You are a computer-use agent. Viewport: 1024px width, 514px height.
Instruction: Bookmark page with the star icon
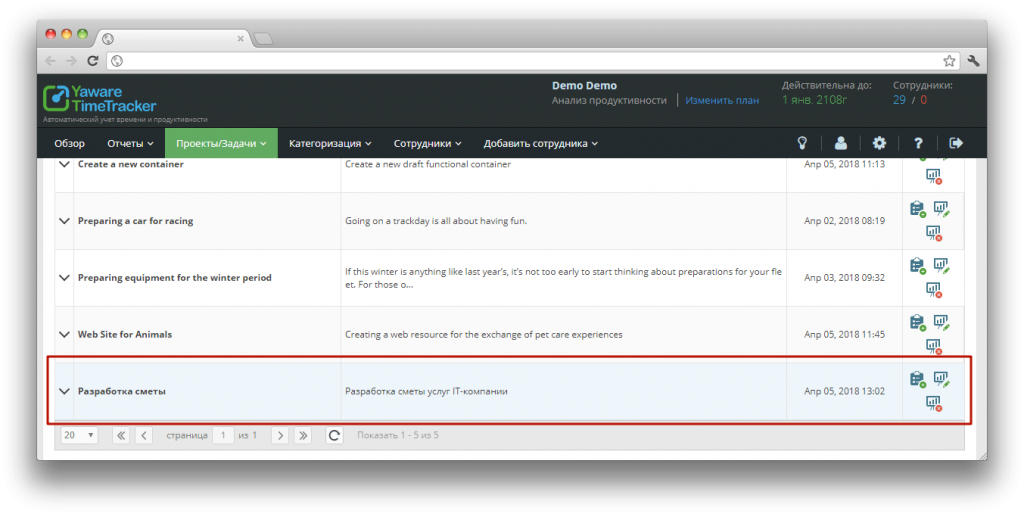click(x=949, y=61)
